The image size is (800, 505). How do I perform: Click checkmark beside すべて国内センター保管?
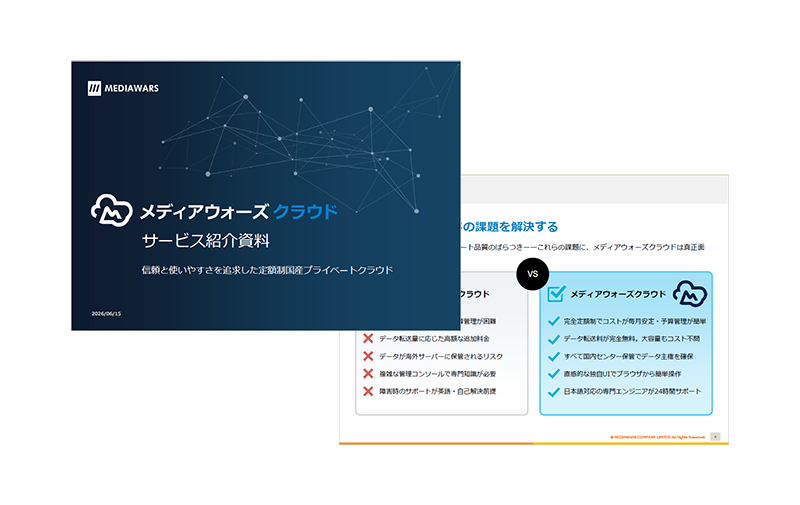[x=554, y=356]
